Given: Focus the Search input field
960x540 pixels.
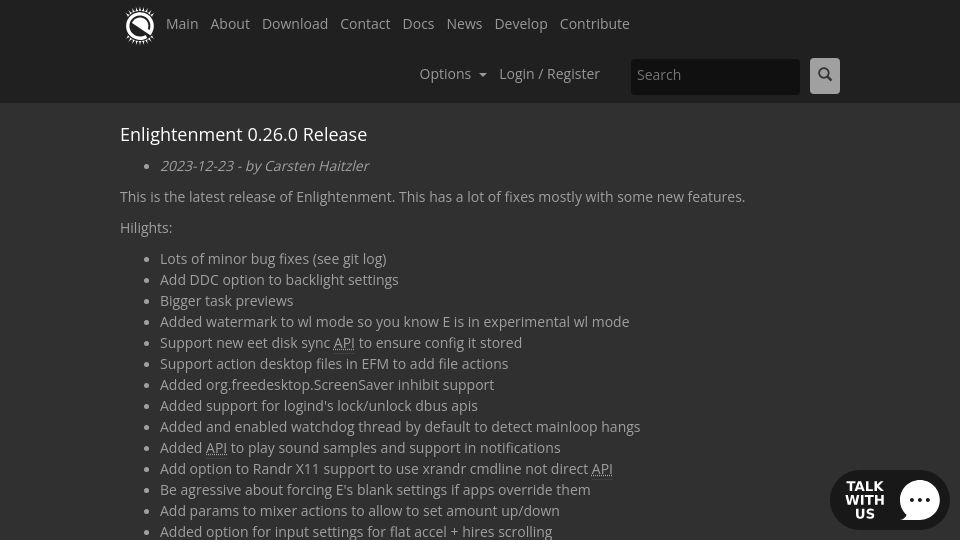Looking at the screenshot, I should tap(715, 77).
